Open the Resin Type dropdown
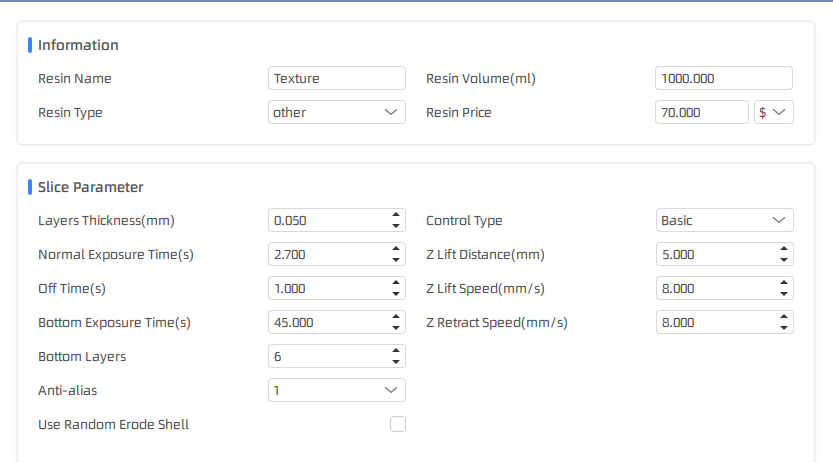 [337, 112]
